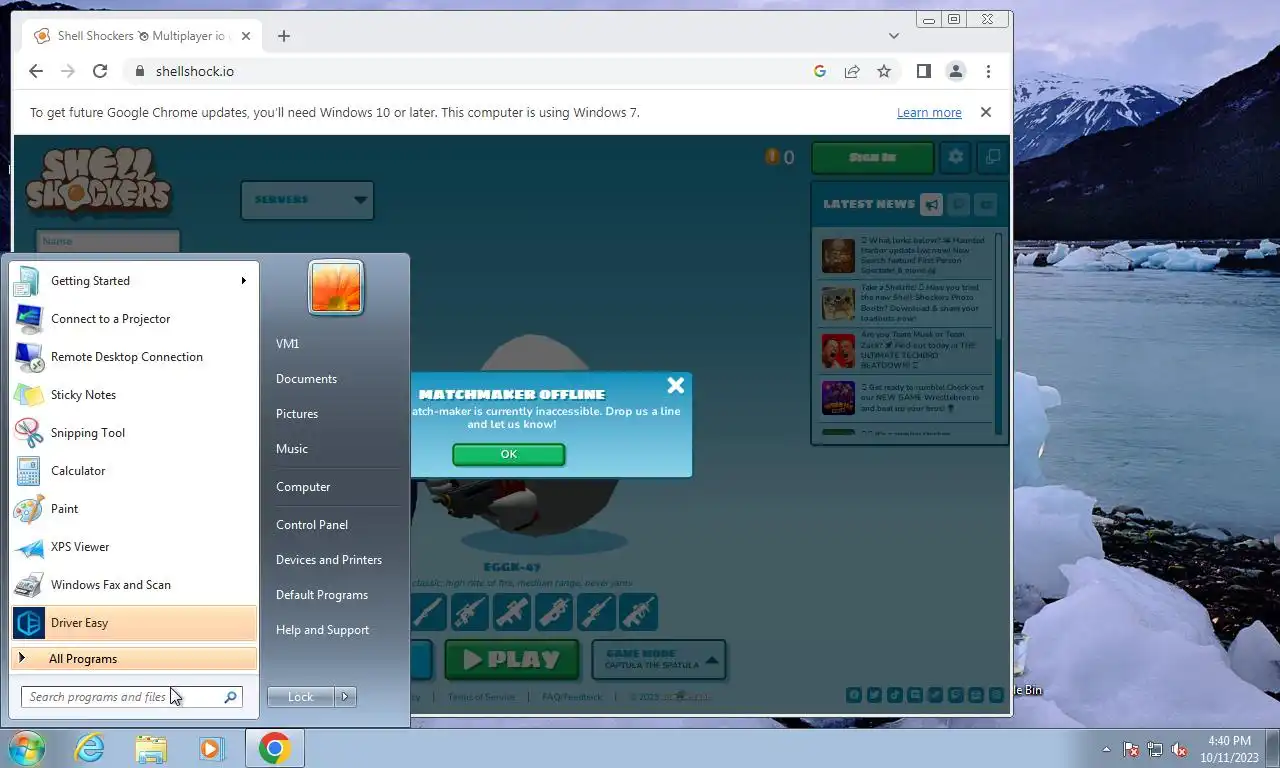Click the Learn more link

click(929, 113)
